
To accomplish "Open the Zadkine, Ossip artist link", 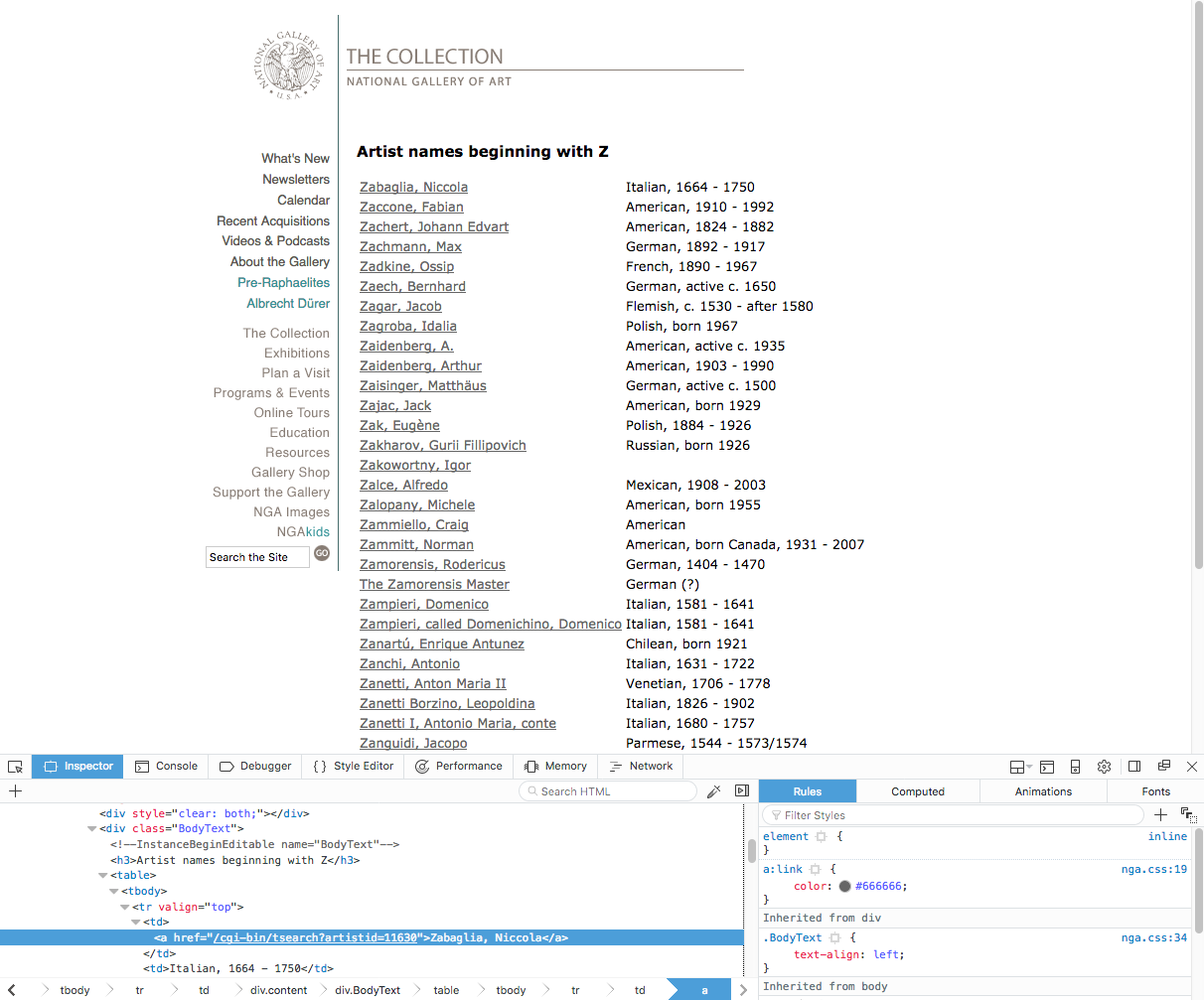I will click(406, 266).
